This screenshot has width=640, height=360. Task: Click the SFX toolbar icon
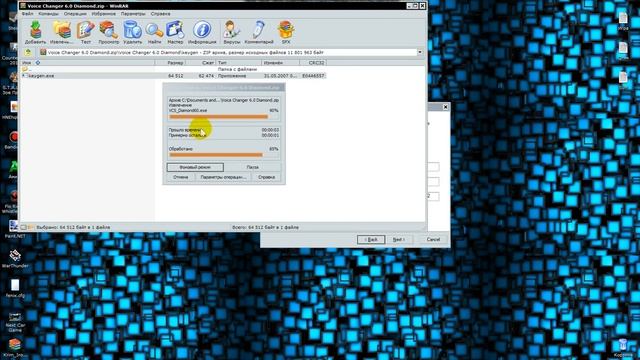tap(286, 32)
